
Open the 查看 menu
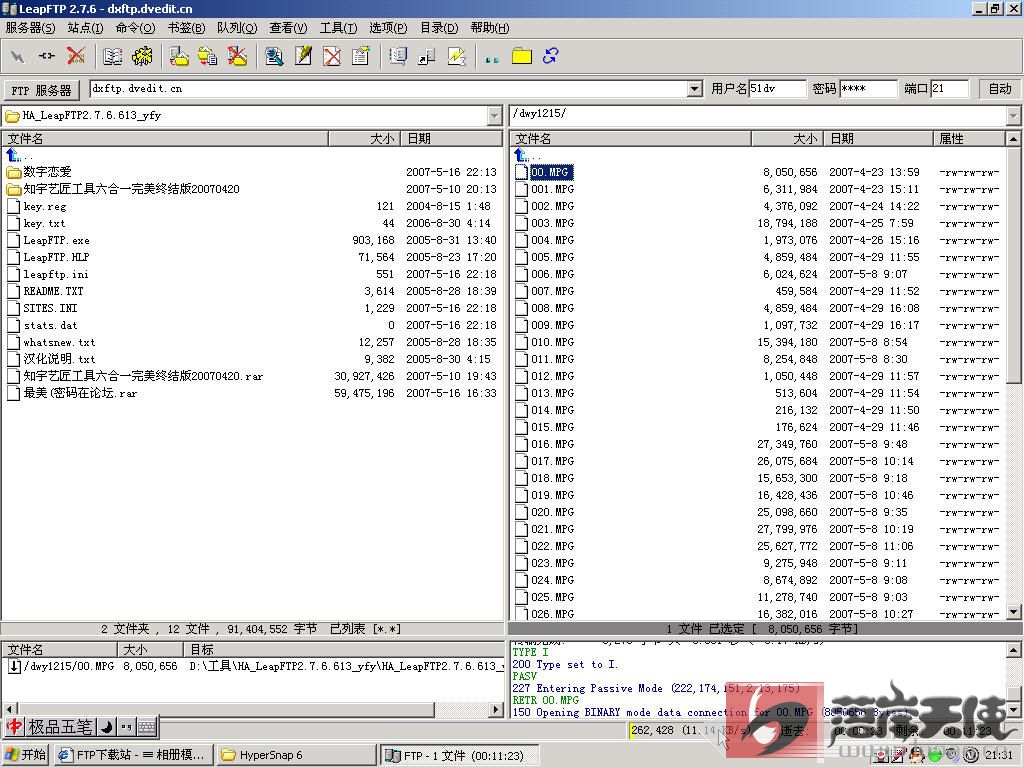point(288,27)
